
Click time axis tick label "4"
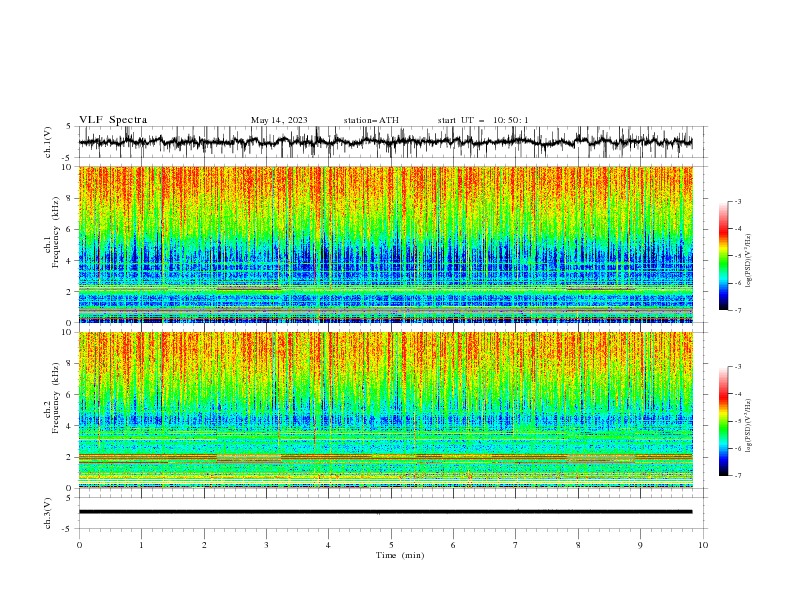(328, 545)
